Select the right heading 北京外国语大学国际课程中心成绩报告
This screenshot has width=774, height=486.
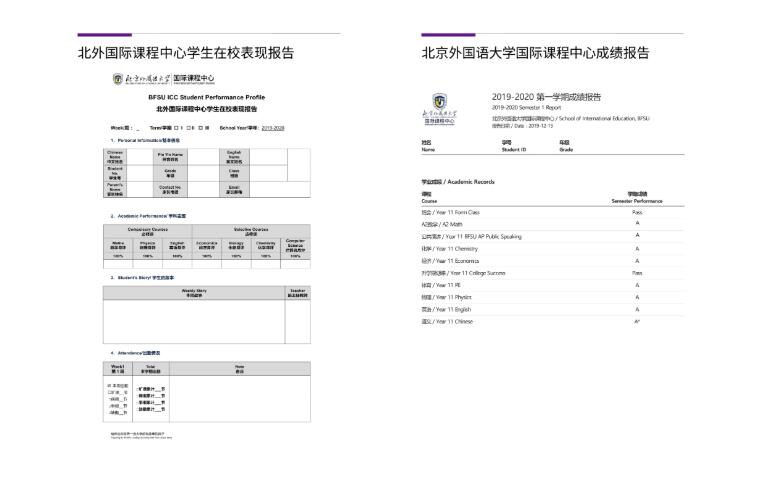coord(535,54)
